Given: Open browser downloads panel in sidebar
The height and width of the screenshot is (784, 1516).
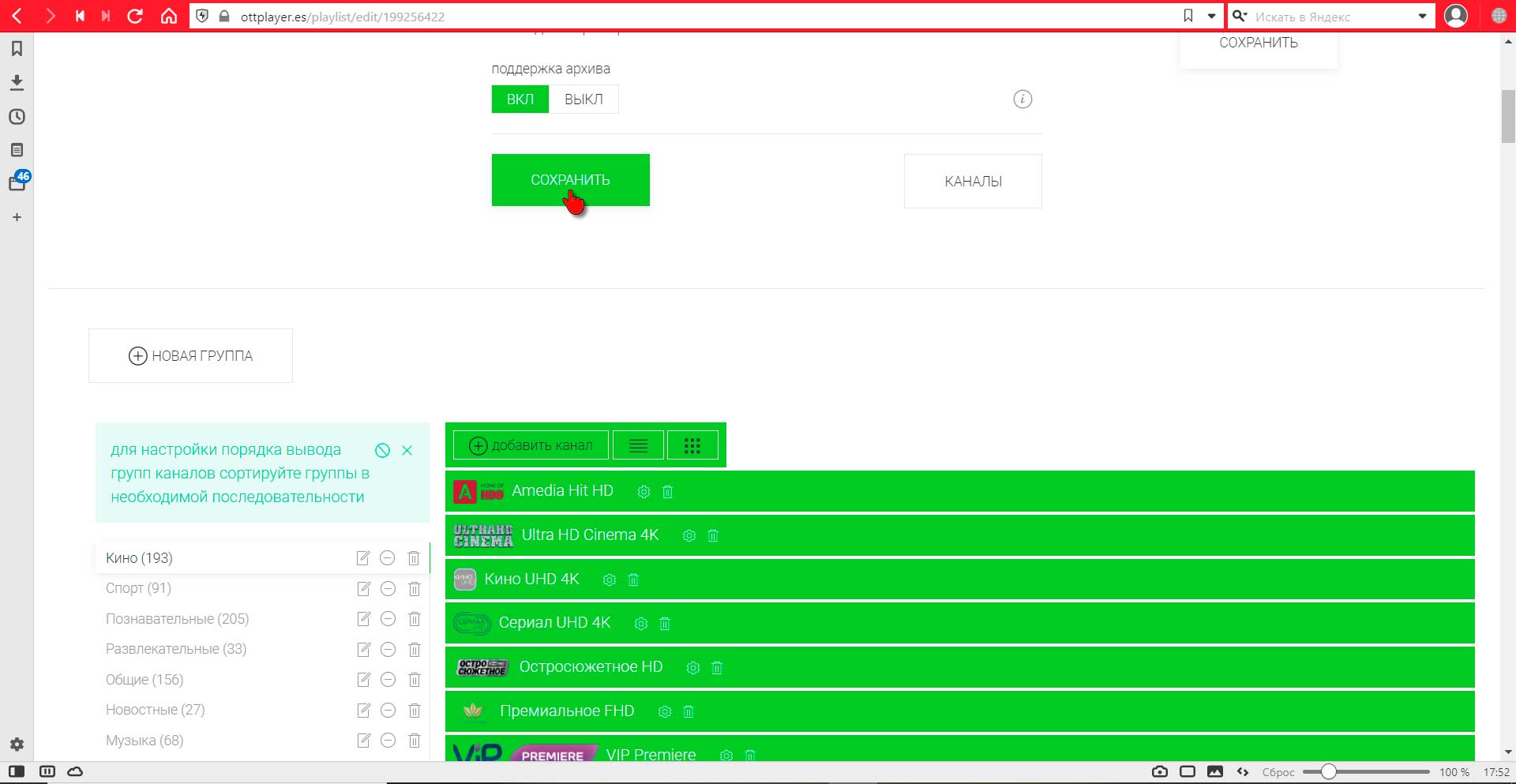Looking at the screenshot, I should click(17, 82).
